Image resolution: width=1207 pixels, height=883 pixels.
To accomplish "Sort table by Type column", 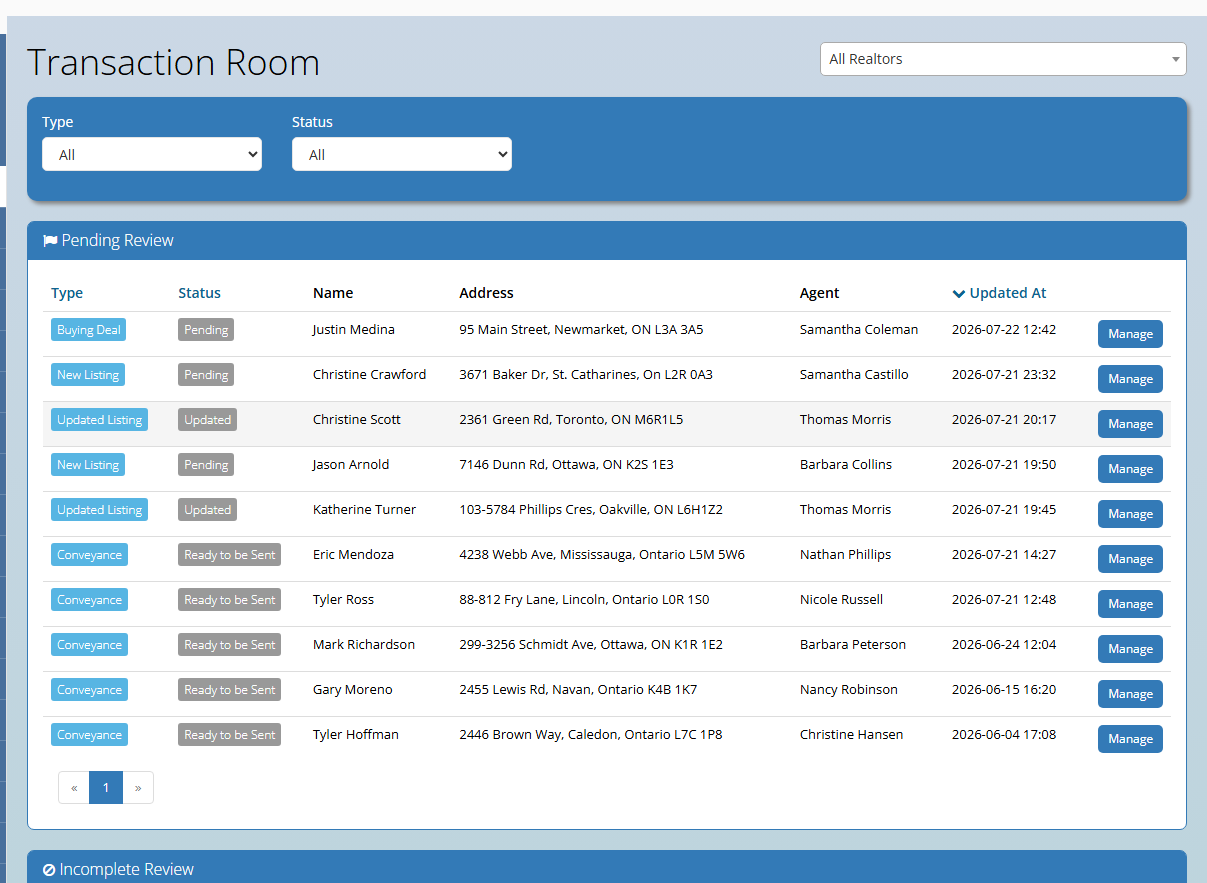I will 67,293.
